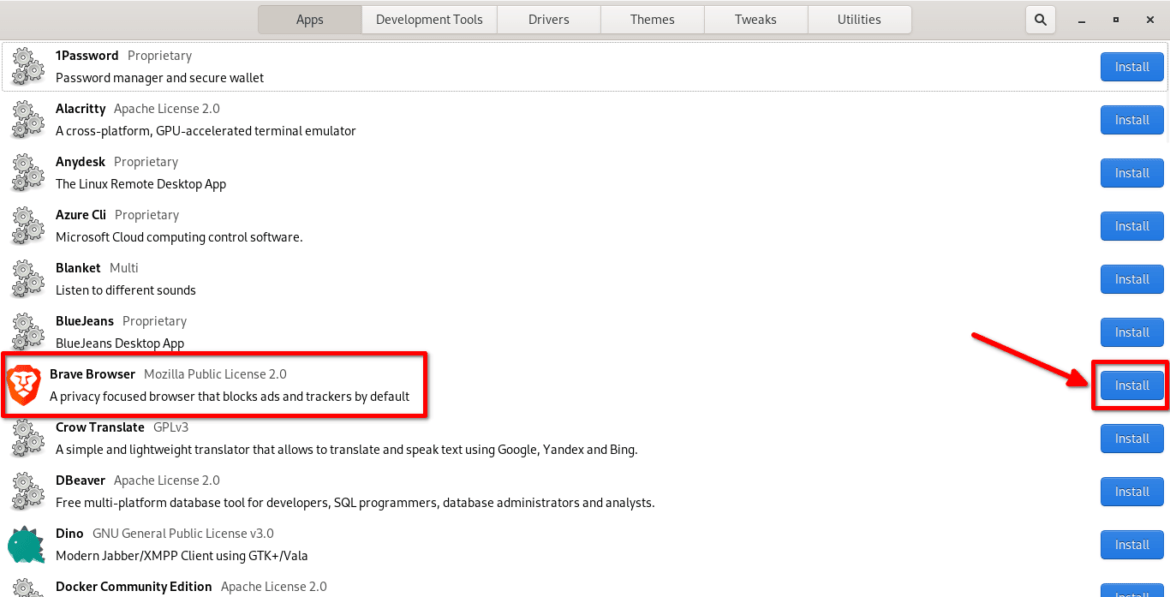
Task: Click the Brave Browser lion icon
Action: (x=23, y=385)
